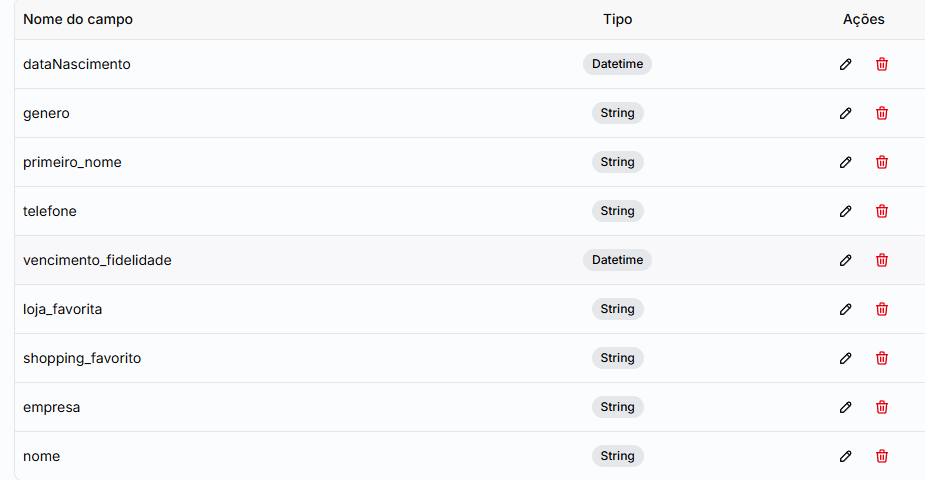Delete primeiro_nome with the red trash icon
The height and width of the screenshot is (480, 925).
(x=882, y=162)
